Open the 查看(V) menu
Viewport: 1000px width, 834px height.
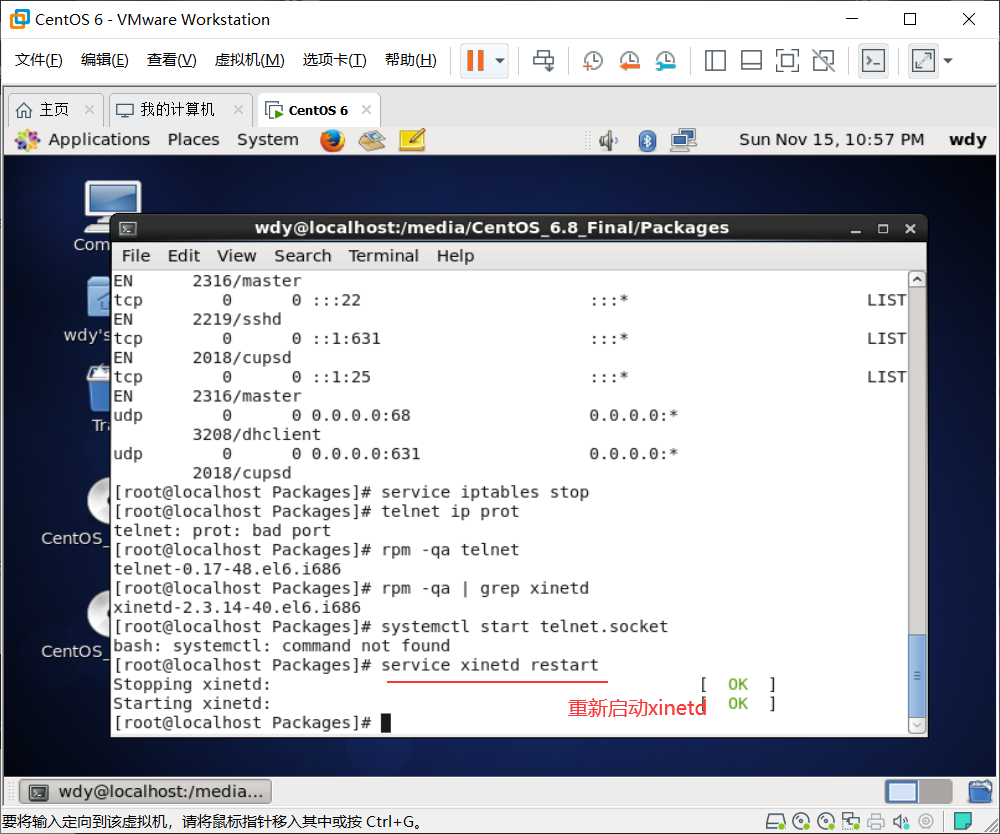pyautogui.click(x=172, y=60)
